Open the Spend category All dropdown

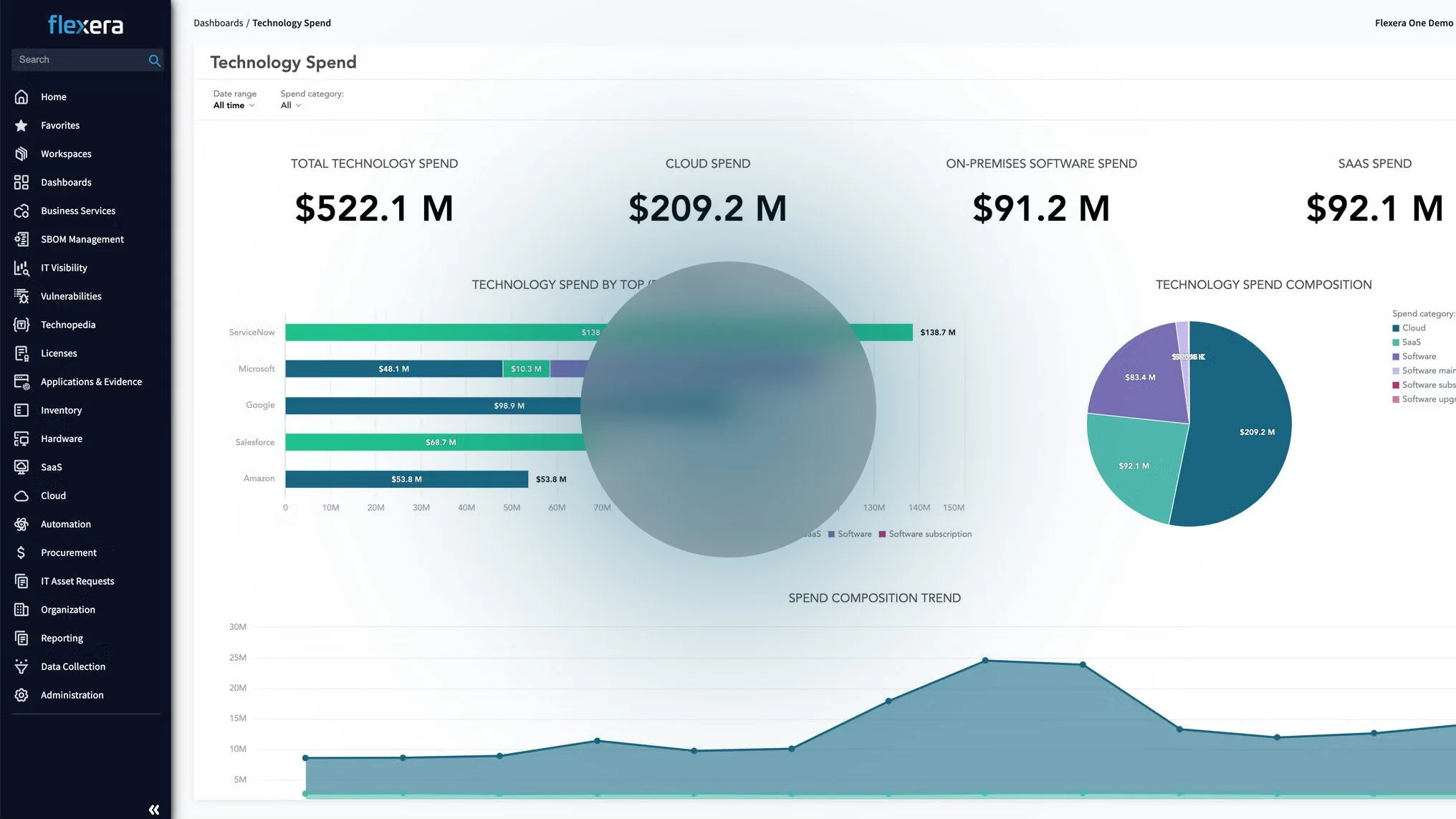point(290,105)
